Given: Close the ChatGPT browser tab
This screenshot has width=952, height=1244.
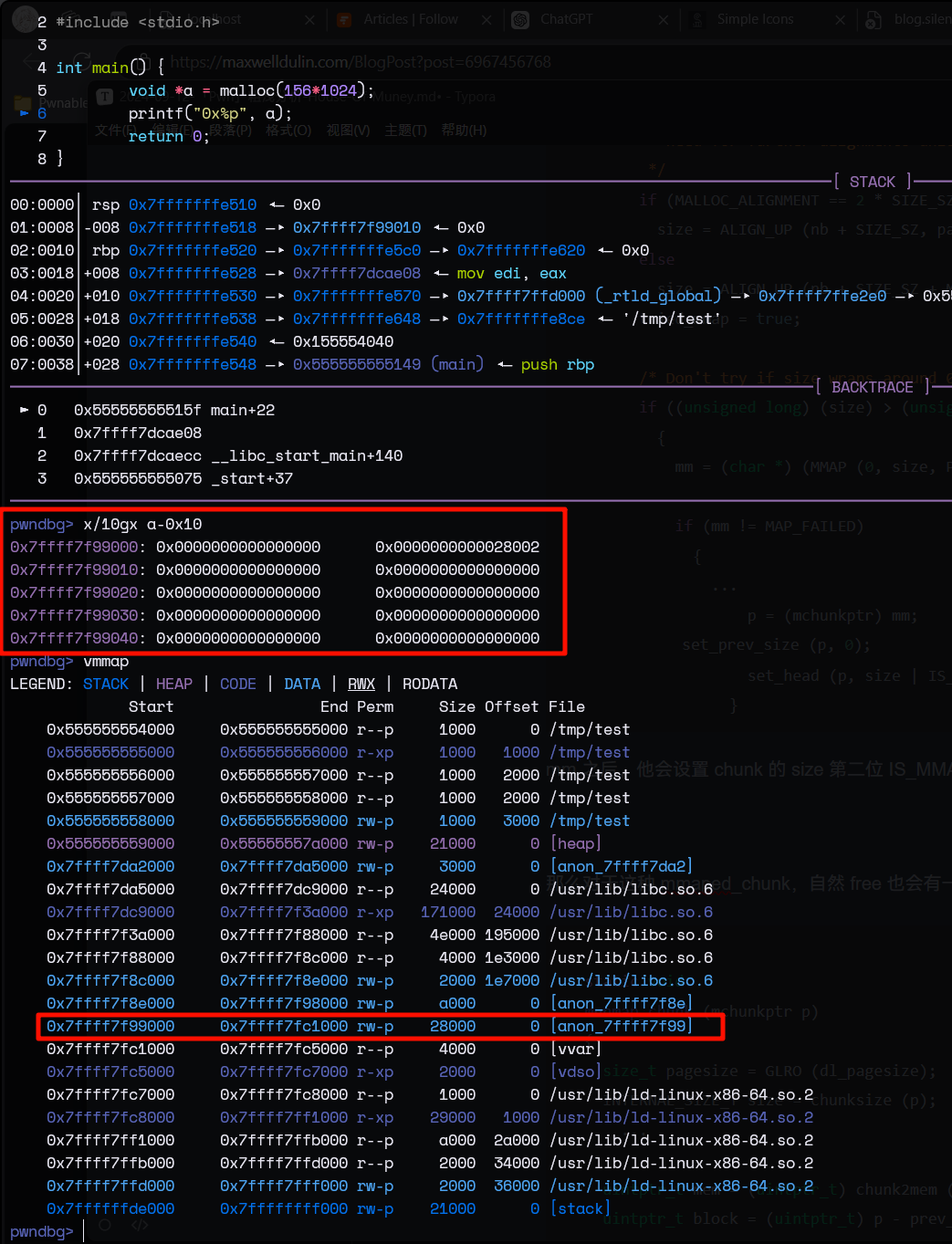Looking at the screenshot, I should coord(663,20).
